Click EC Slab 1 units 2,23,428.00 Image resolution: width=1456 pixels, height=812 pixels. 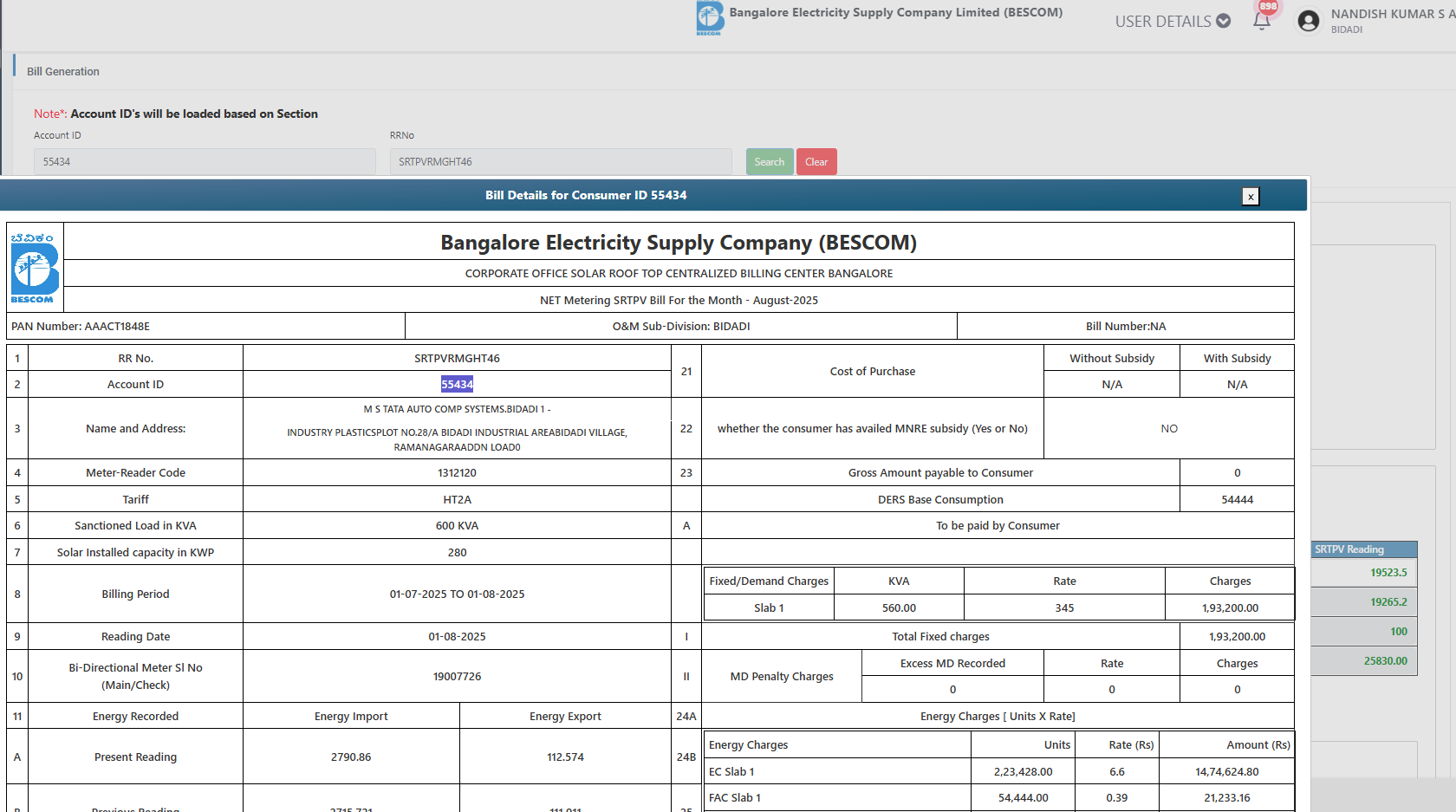1023,772
